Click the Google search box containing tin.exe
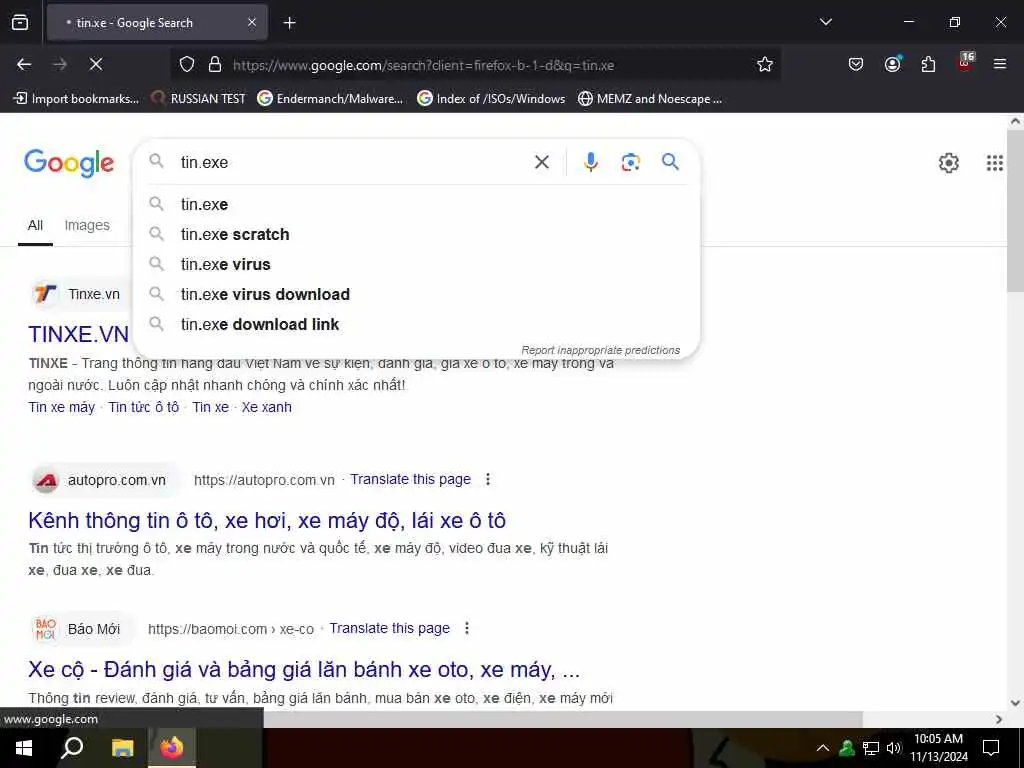Screen dimensions: 1024x768 pyautogui.click(x=353, y=162)
